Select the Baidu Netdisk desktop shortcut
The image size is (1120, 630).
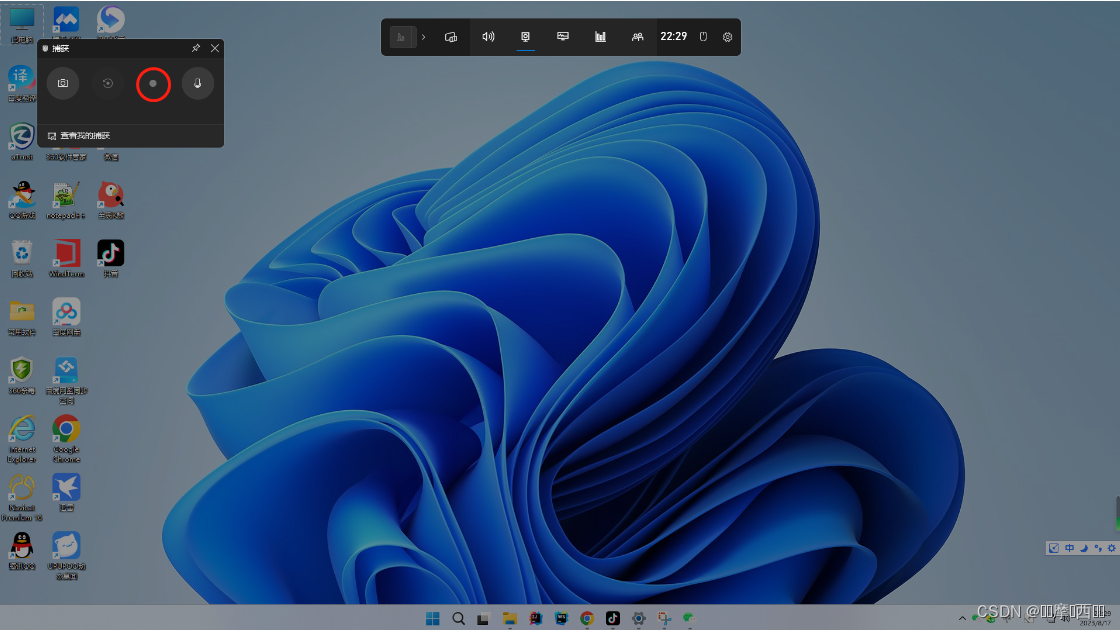pyautogui.click(x=66, y=317)
